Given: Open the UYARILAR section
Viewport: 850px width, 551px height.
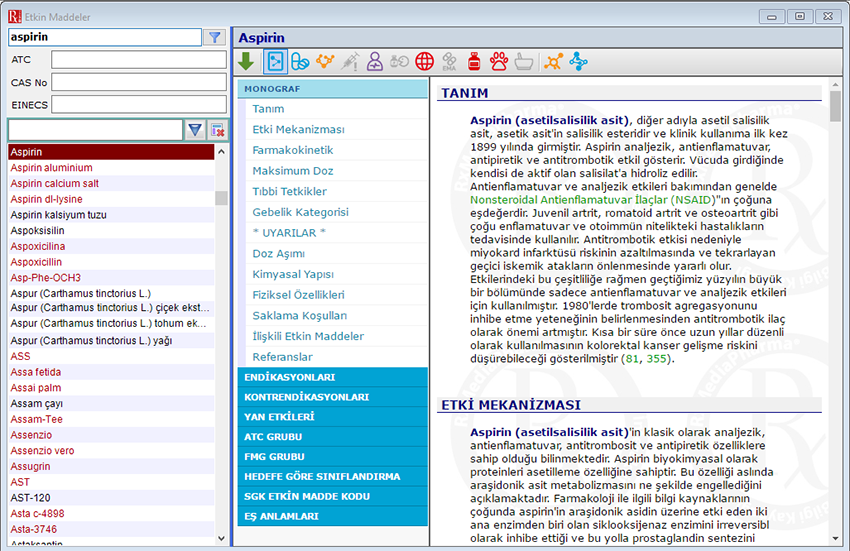Looking at the screenshot, I should coord(289,233).
